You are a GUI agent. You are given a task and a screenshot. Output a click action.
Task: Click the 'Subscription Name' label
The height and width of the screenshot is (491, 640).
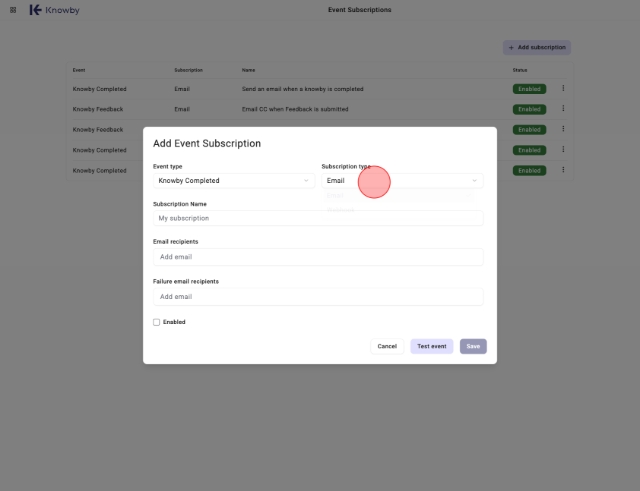point(180,204)
